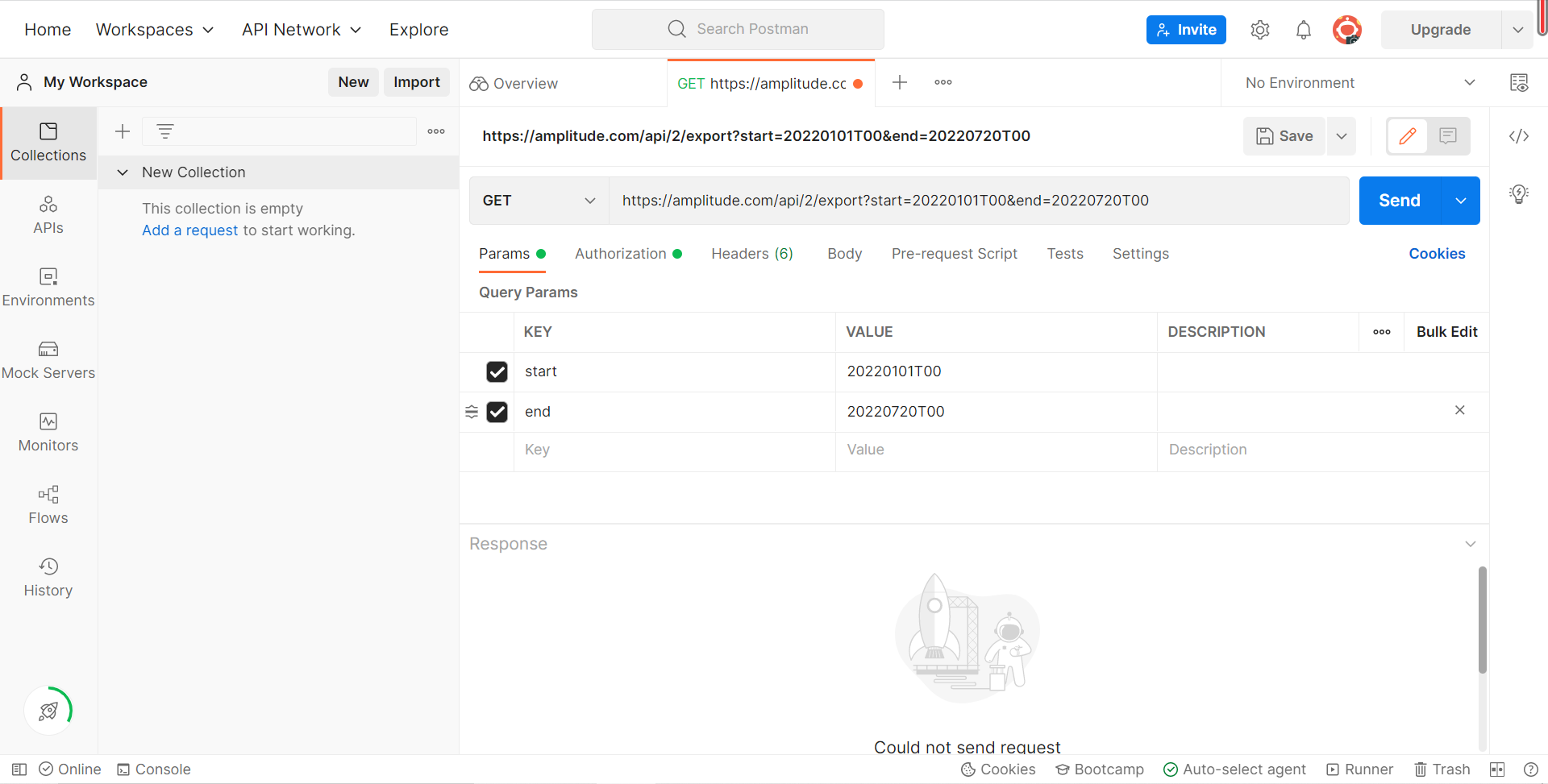This screenshot has height=784, width=1548.
Task: Open Bulk Edit for query params
Action: (1447, 332)
